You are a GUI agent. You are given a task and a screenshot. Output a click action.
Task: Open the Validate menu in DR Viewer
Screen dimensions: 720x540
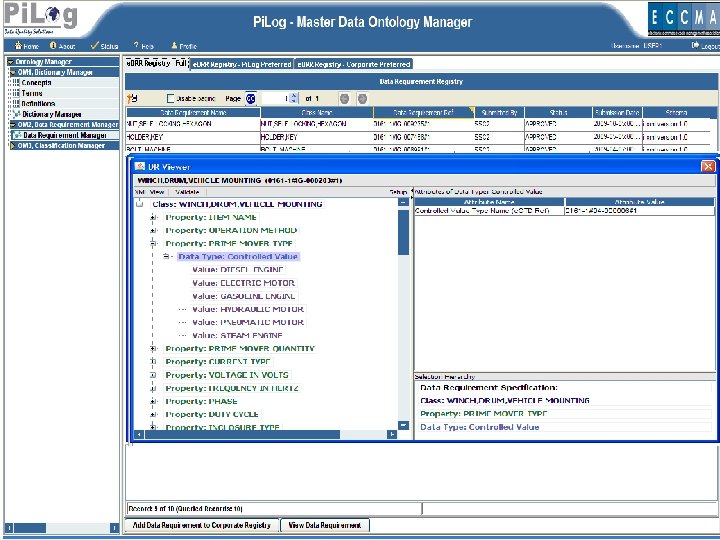187,192
